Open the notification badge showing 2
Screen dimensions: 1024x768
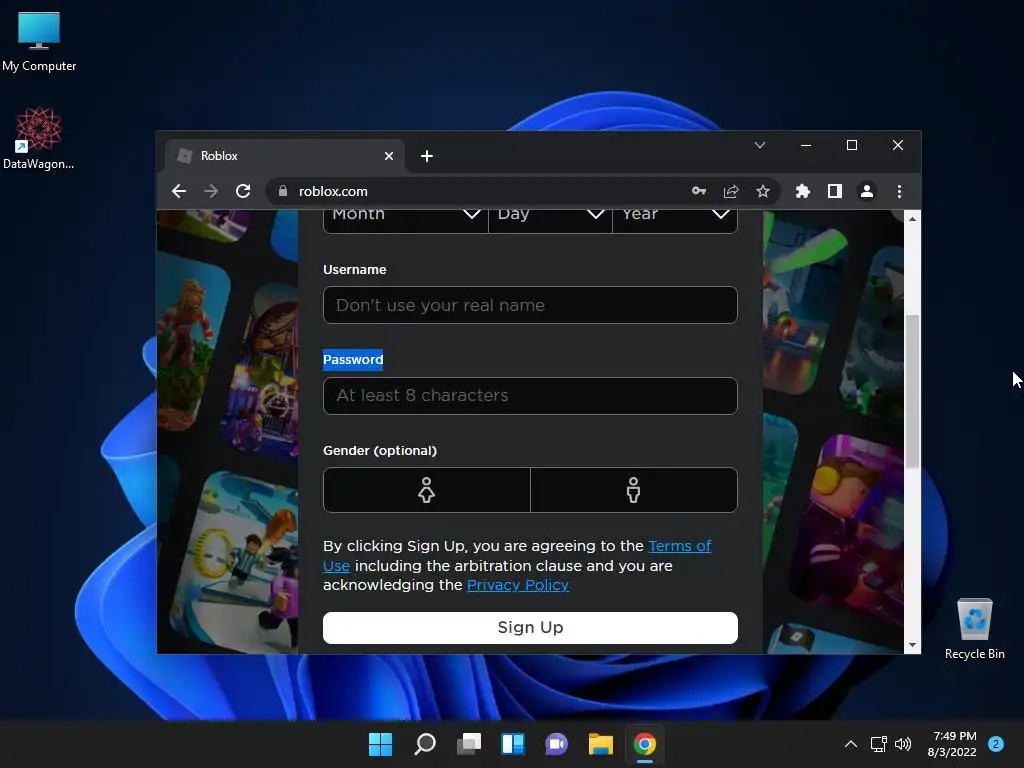(996, 744)
